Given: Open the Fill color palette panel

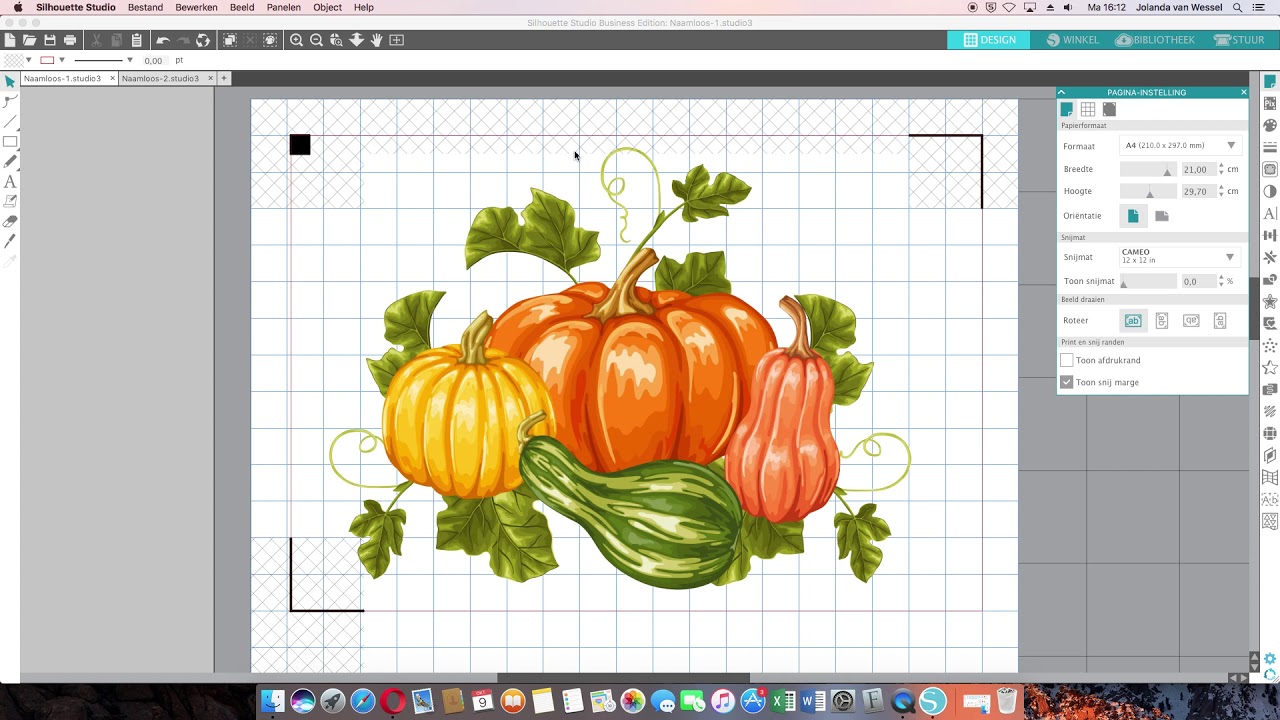Looking at the screenshot, I should [1270, 125].
